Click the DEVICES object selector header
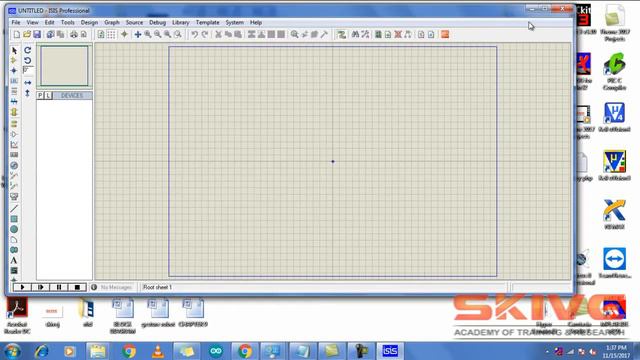The width and height of the screenshot is (640, 360). pos(72,96)
